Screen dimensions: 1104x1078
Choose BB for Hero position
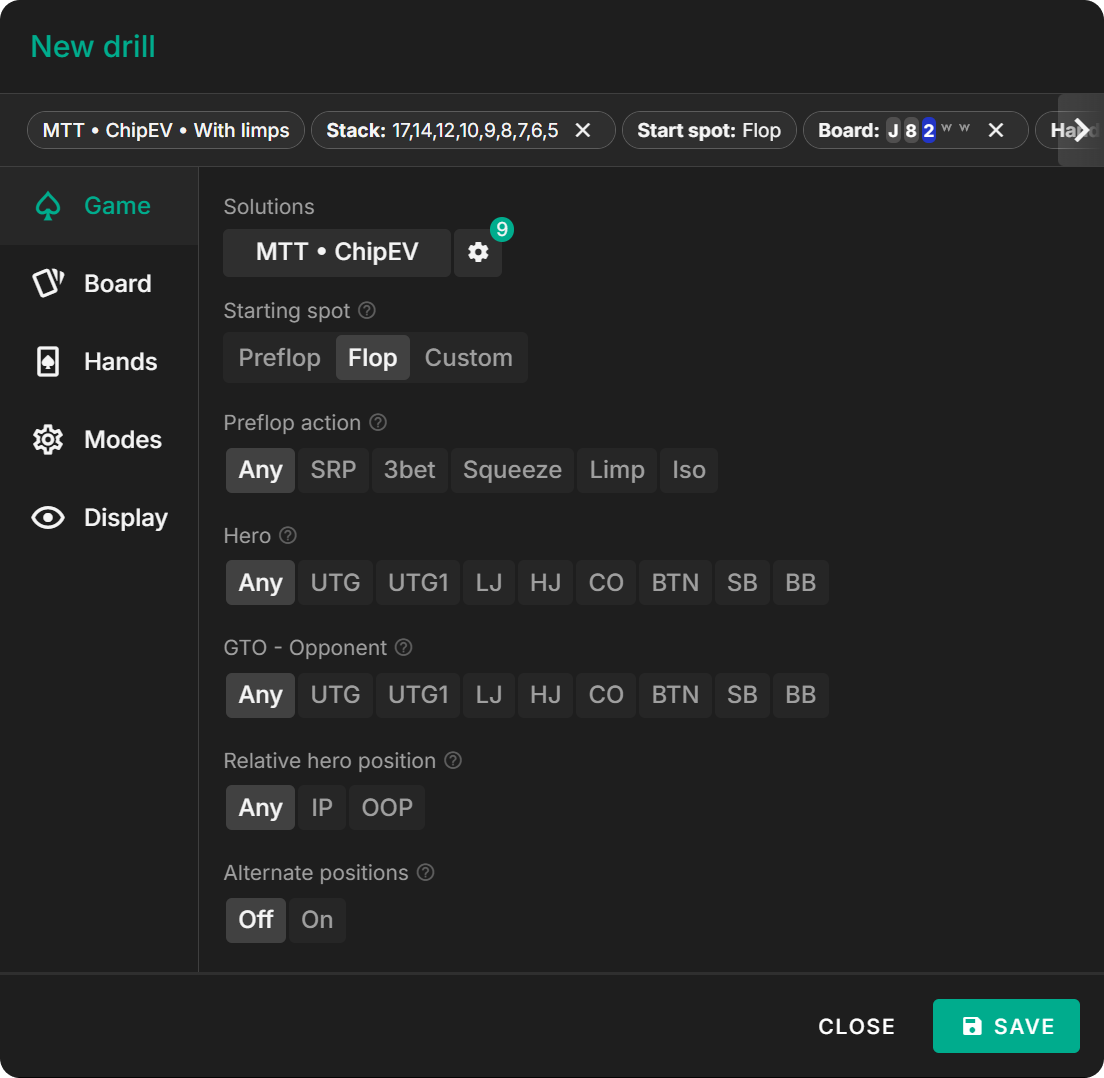[801, 582]
